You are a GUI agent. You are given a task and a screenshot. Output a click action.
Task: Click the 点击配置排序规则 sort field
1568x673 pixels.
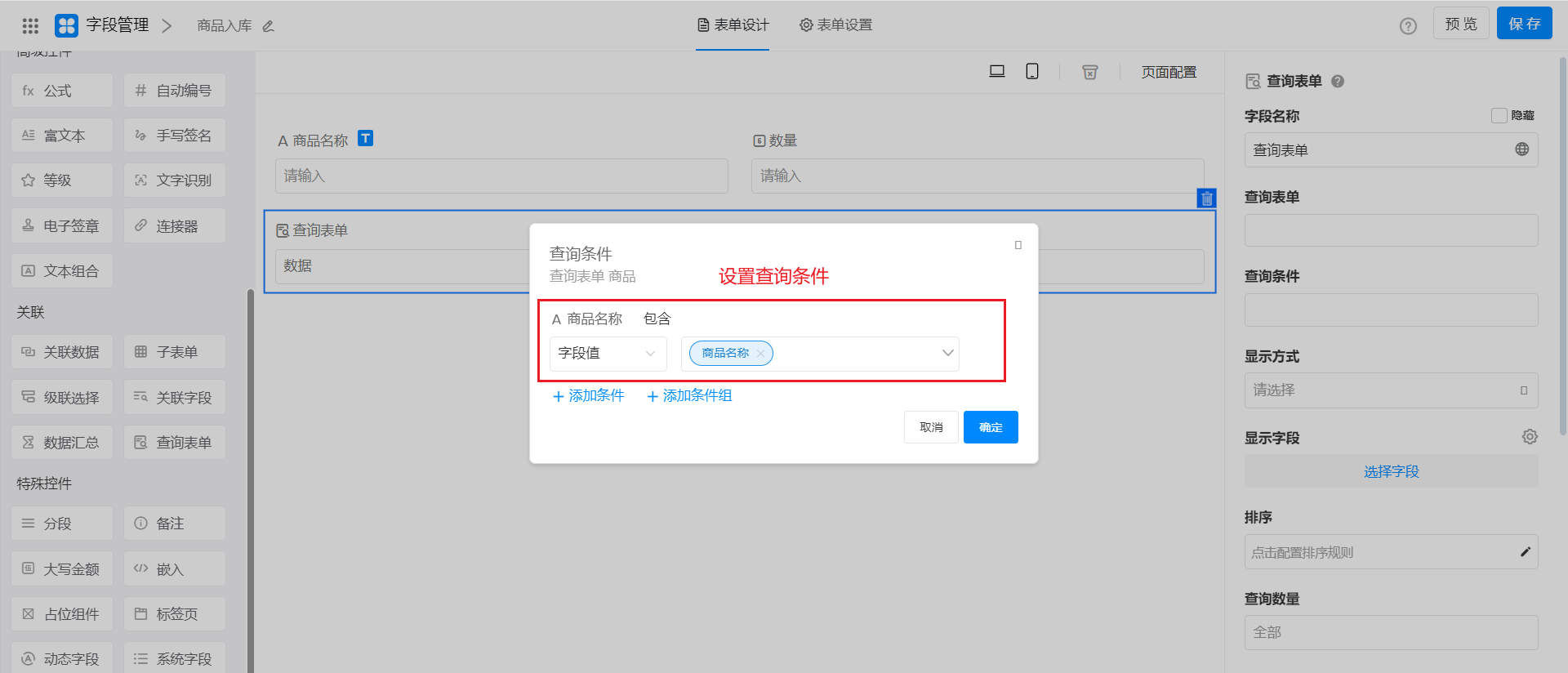1391,552
